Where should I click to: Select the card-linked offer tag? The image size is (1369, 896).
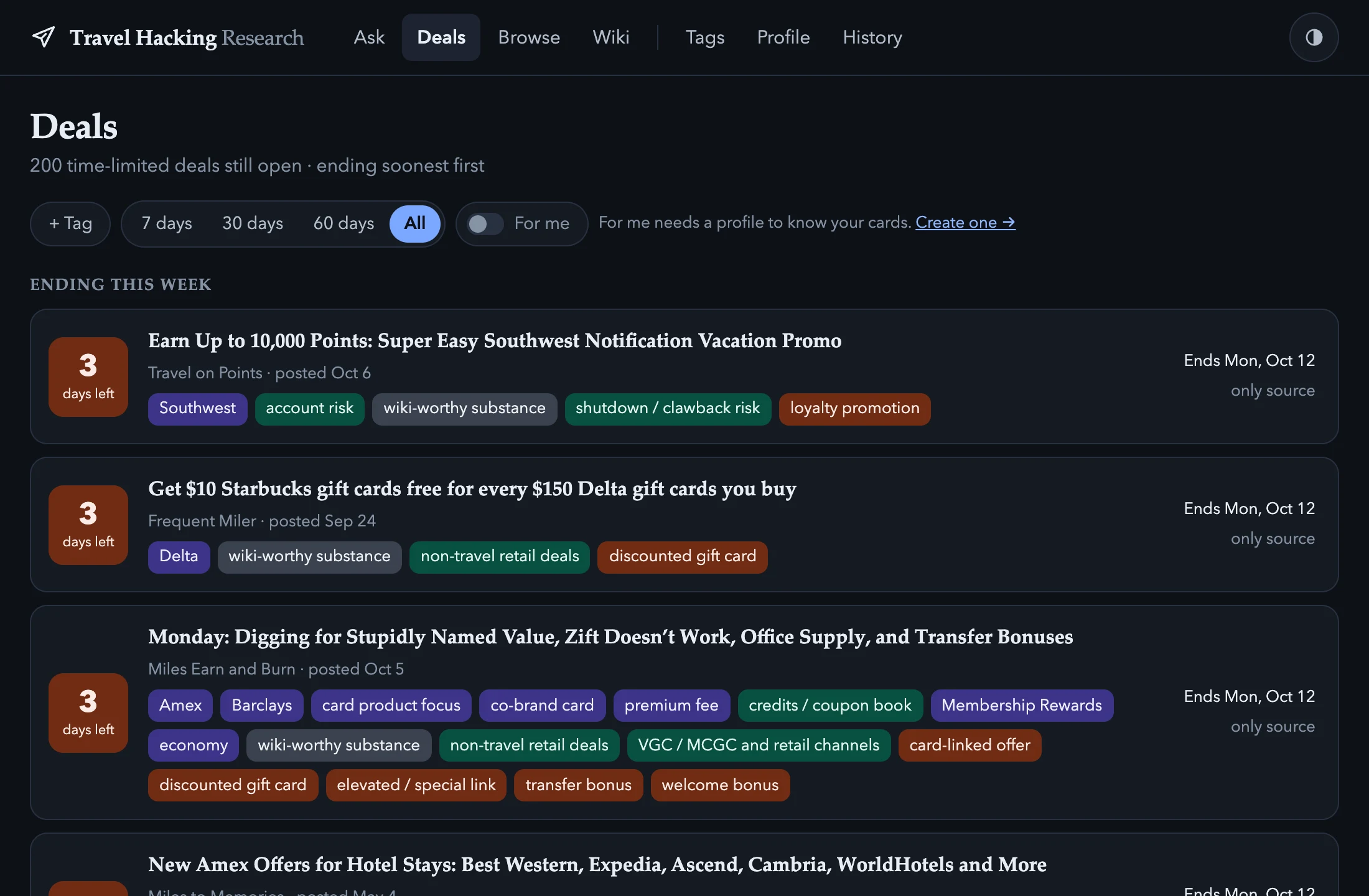pos(970,745)
